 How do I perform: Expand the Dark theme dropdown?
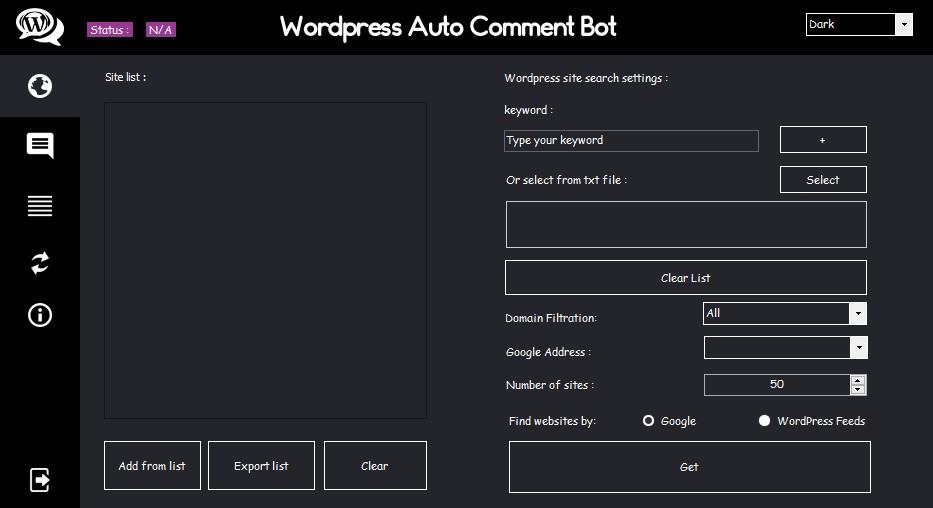(x=904, y=25)
